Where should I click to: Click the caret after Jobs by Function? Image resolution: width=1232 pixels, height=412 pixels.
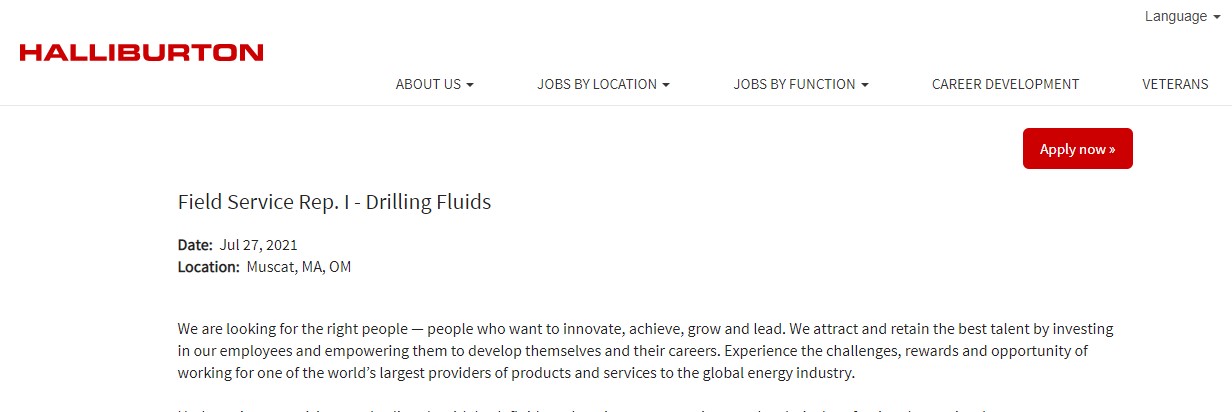865,85
